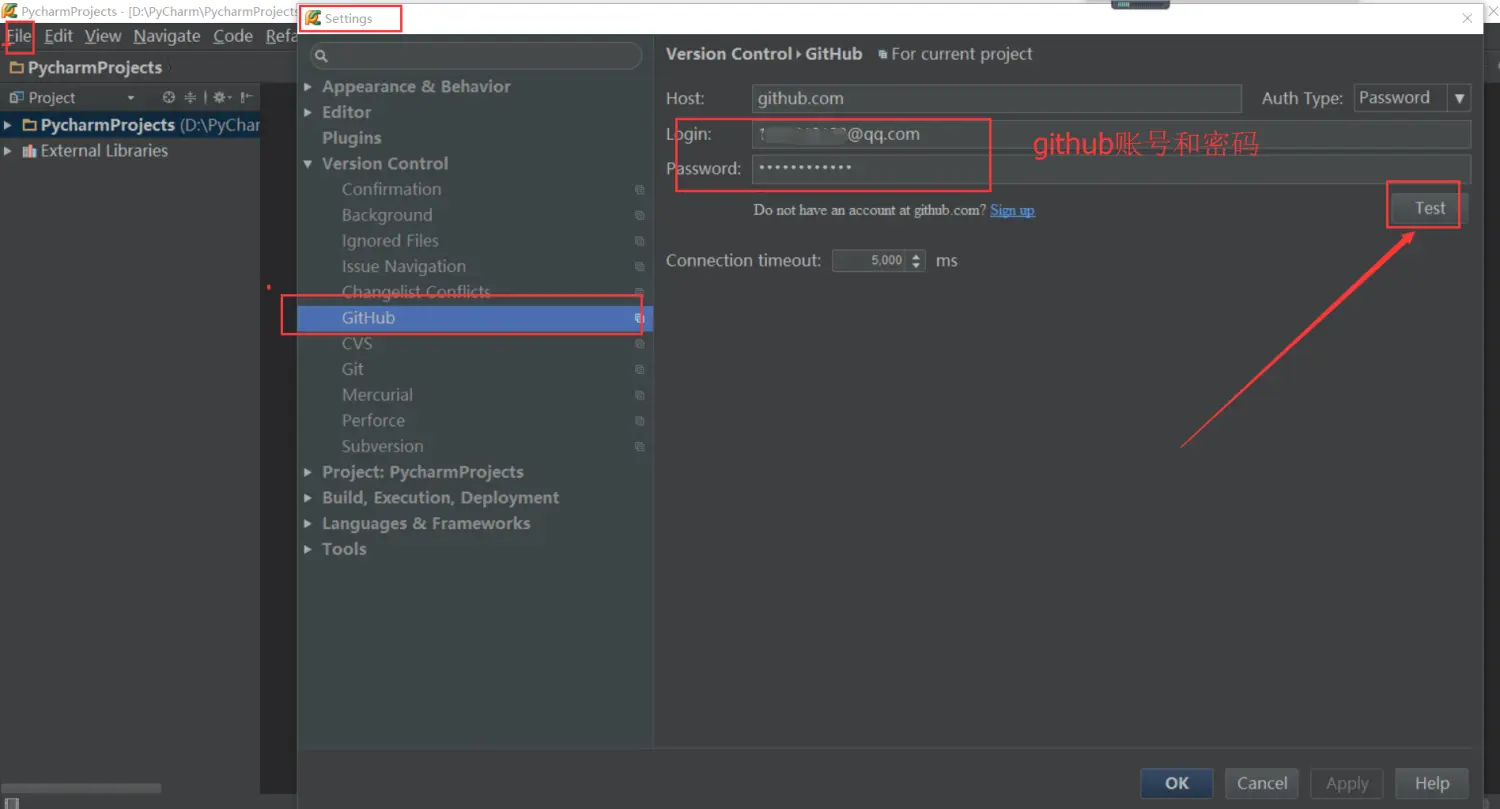Expand the Editor settings arrow

click(x=308, y=113)
